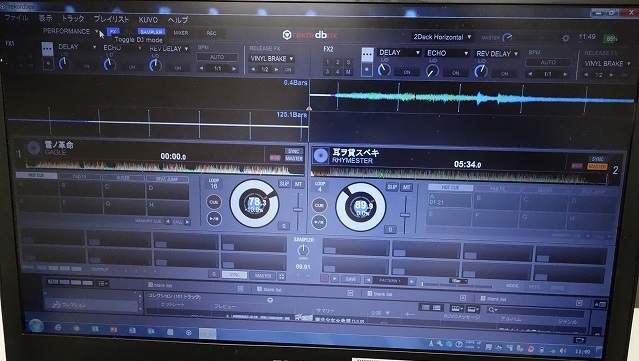Click the sampler sequencer record button
The image size is (639, 361).
tap(324, 279)
